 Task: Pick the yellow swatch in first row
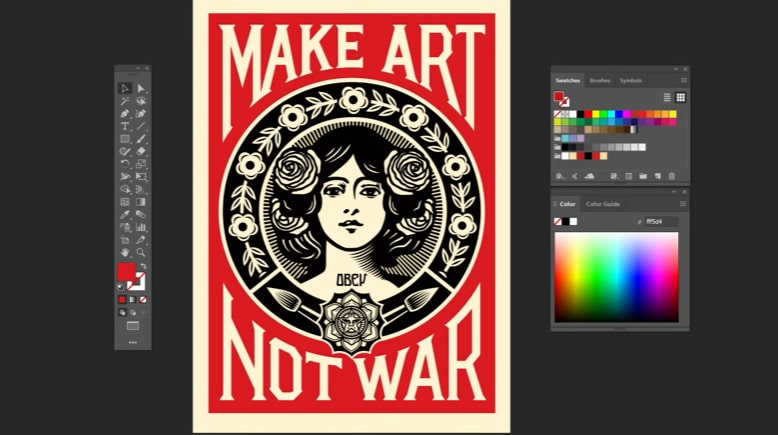click(x=595, y=114)
